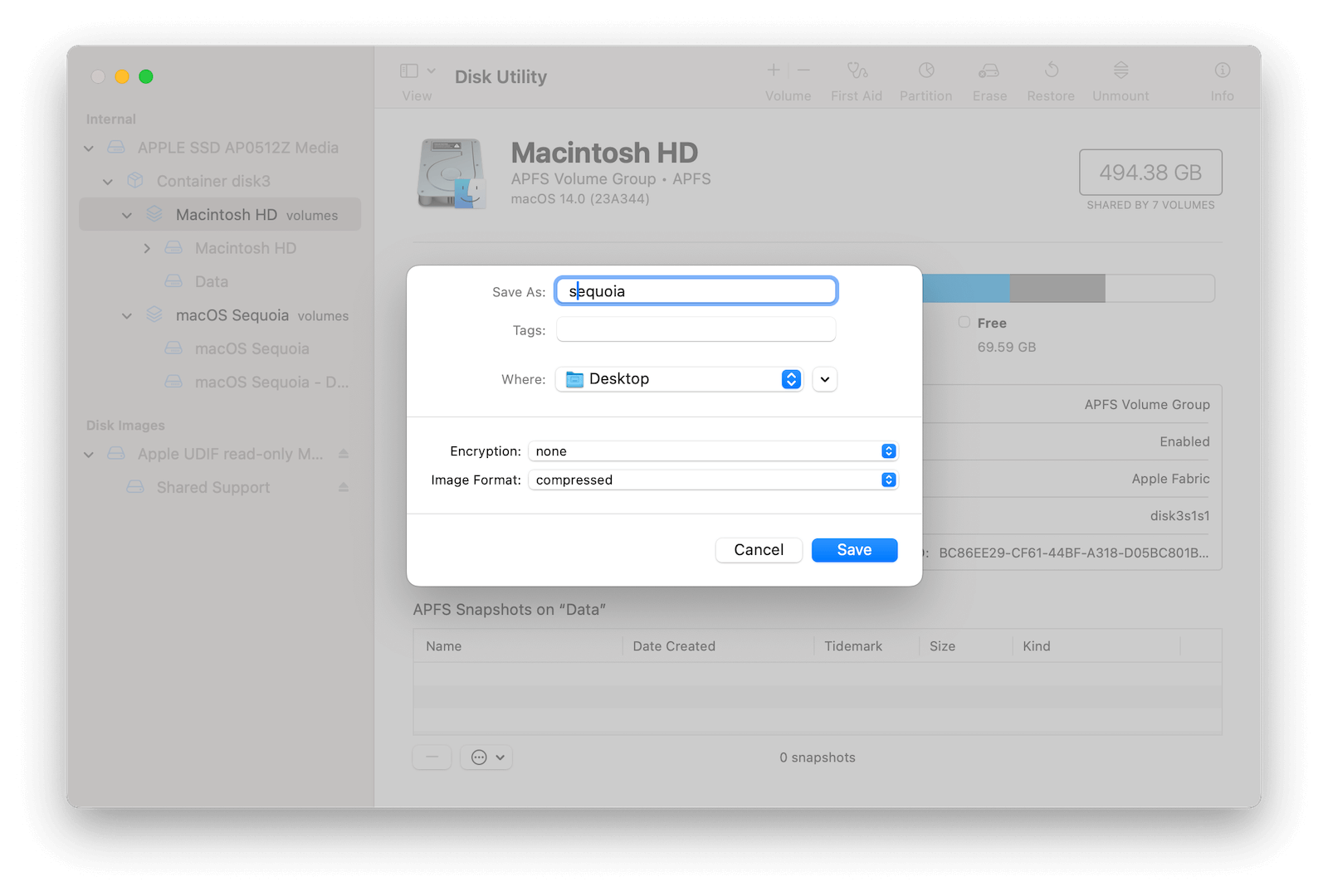Open the Where Desktop location popup
The height and width of the screenshot is (896, 1328).
[680, 379]
